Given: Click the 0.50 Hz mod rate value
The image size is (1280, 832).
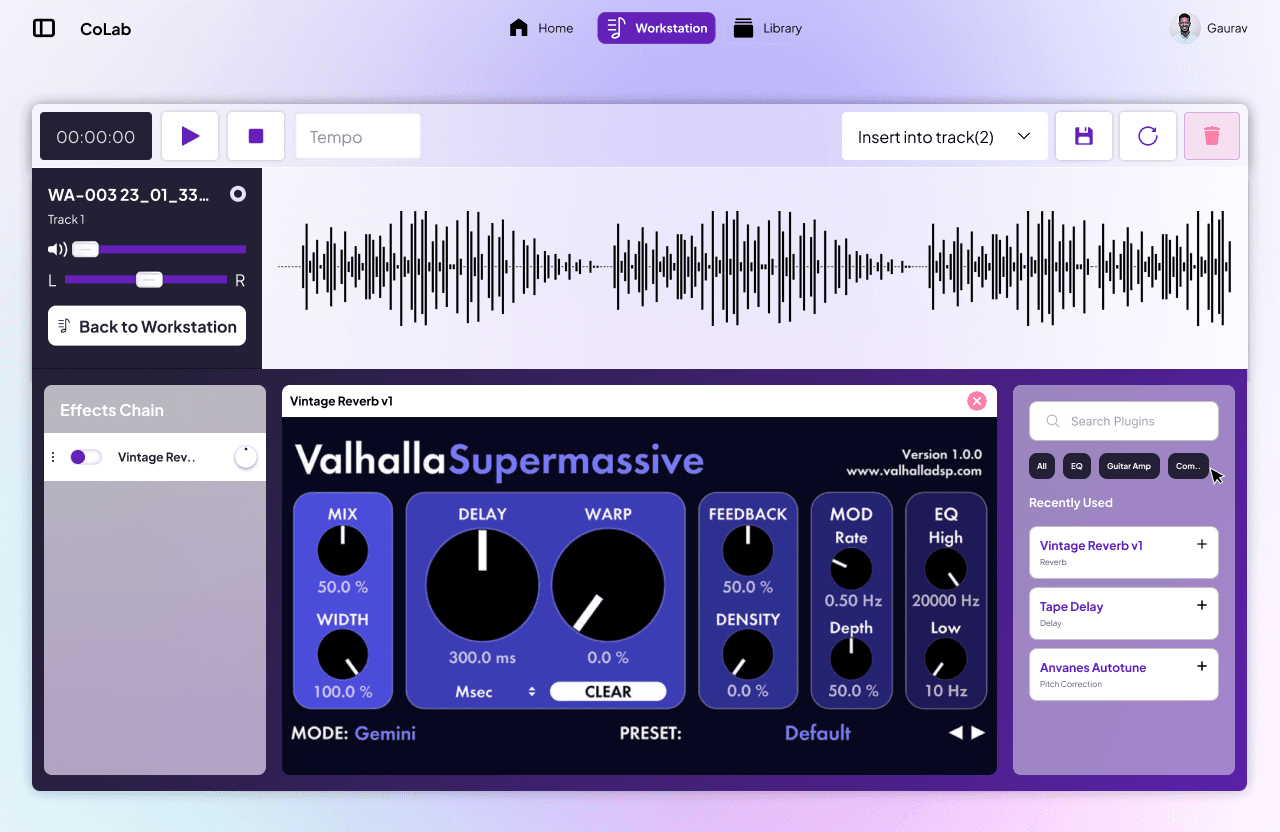Looking at the screenshot, I should point(853,601).
